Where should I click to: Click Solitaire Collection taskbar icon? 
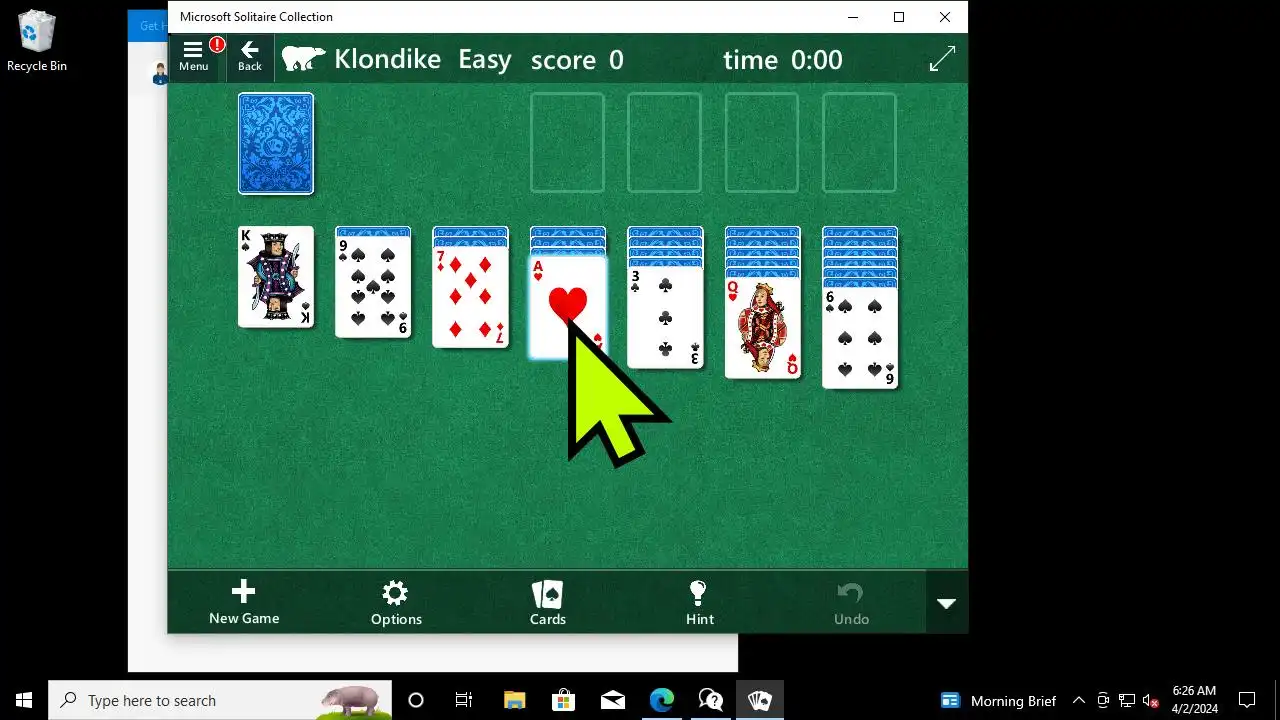759,700
